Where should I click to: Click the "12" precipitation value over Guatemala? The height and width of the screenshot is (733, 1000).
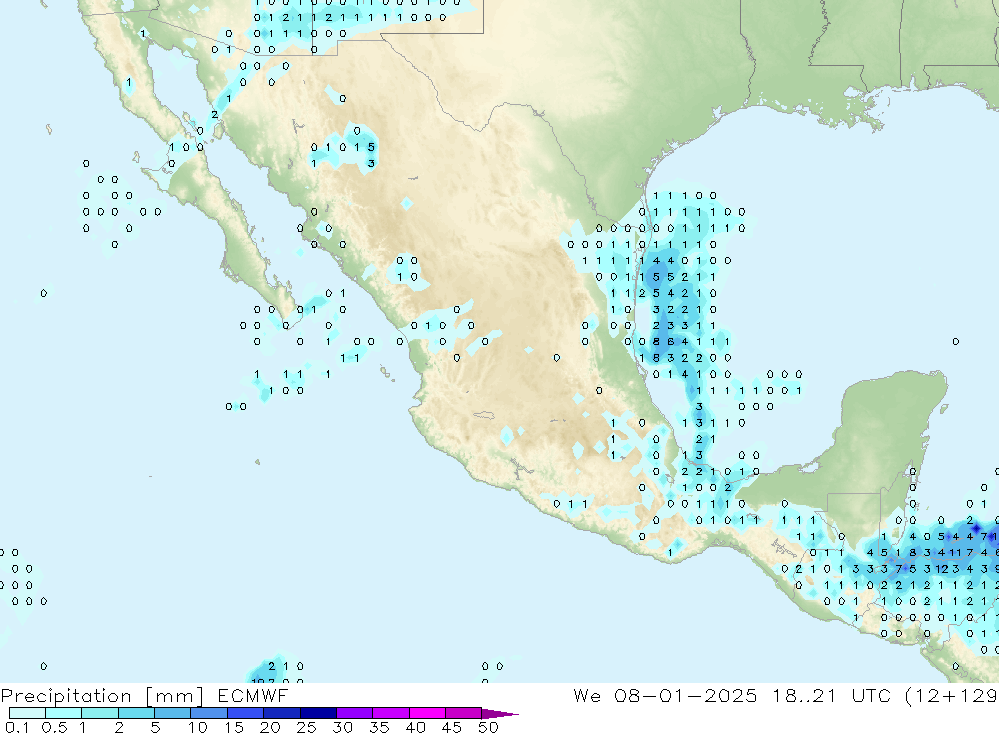tap(941, 569)
